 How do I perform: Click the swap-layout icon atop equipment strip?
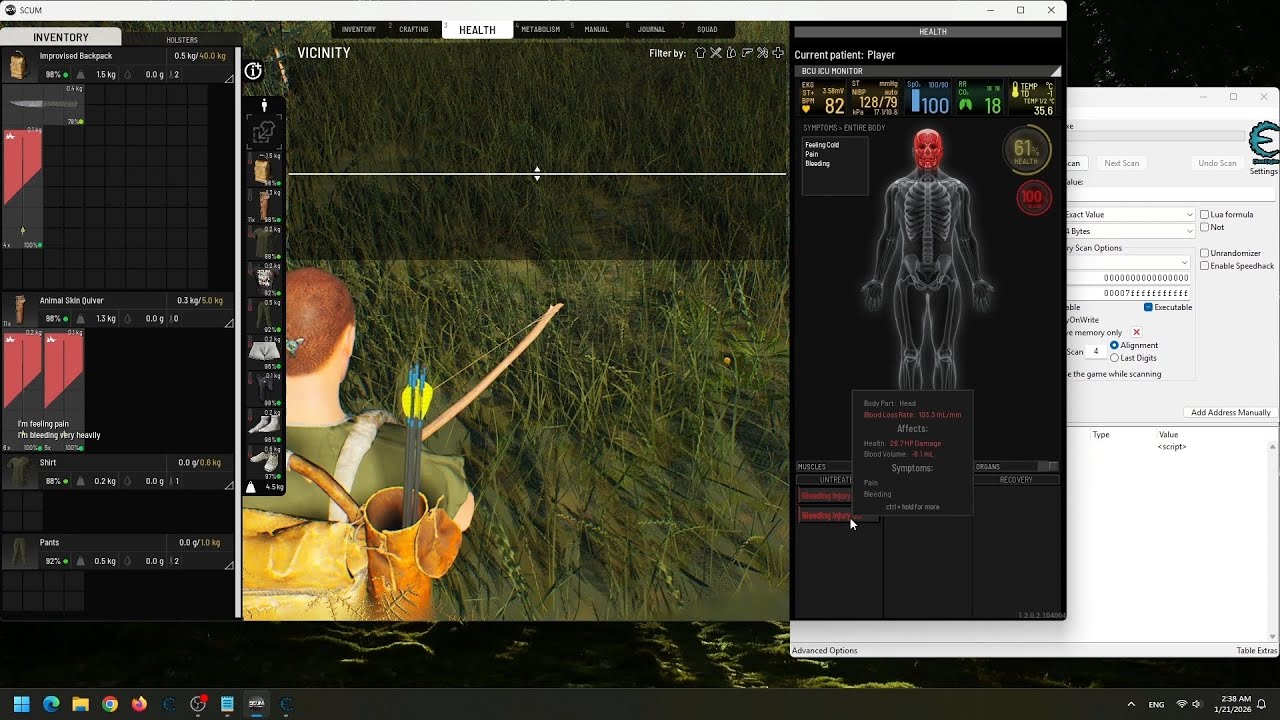point(264,132)
